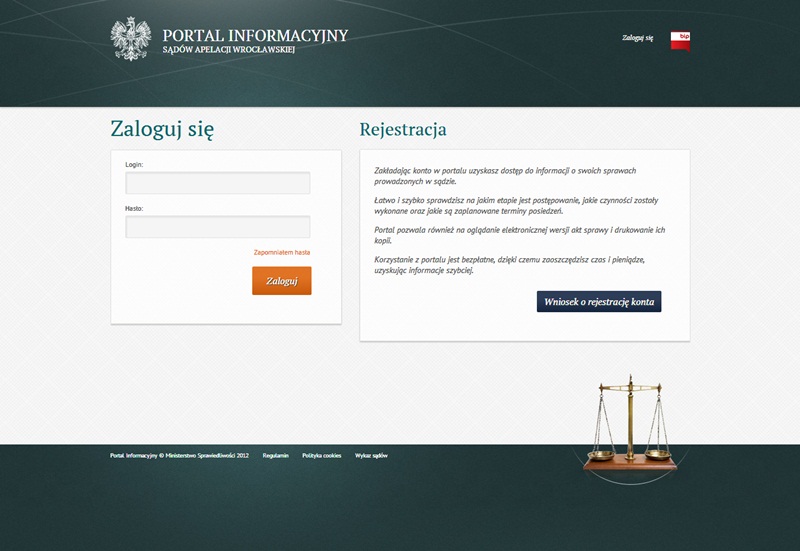The image size is (800, 551).
Task: Open the 'Polityka cookies' footer link
Action: pyautogui.click(x=321, y=455)
